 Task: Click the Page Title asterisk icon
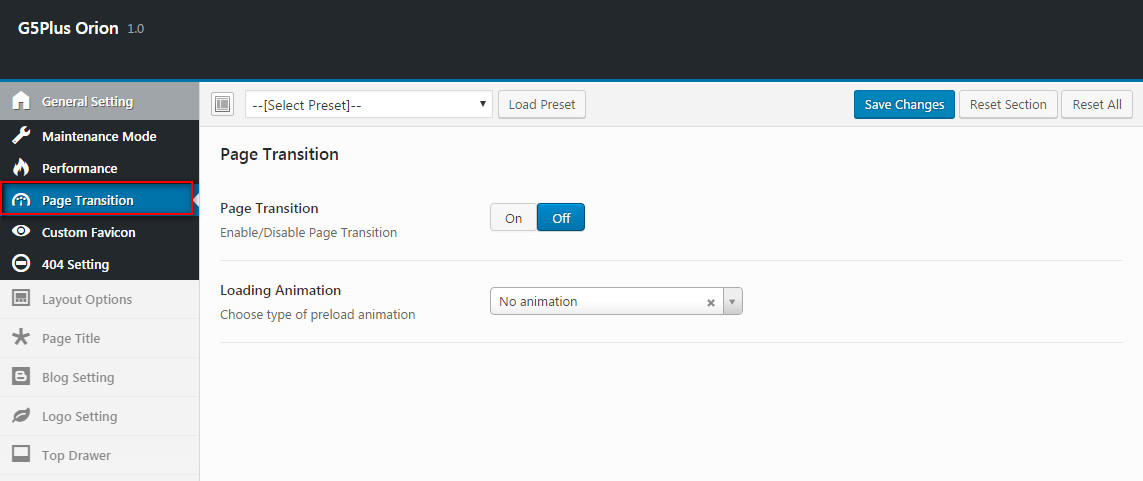click(21, 337)
